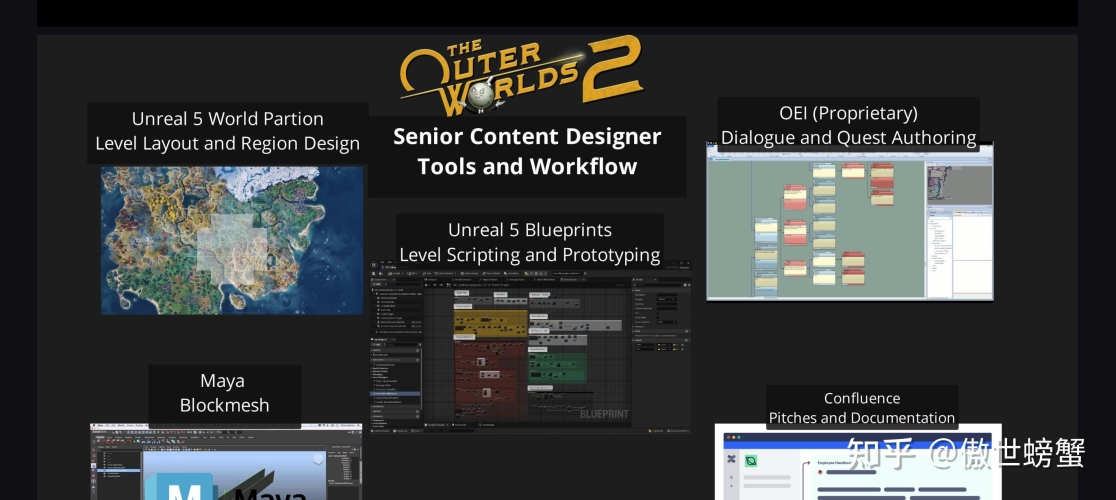Click 'Tools and Workflow' title text
1116x500 pixels.
coord(527,166)
